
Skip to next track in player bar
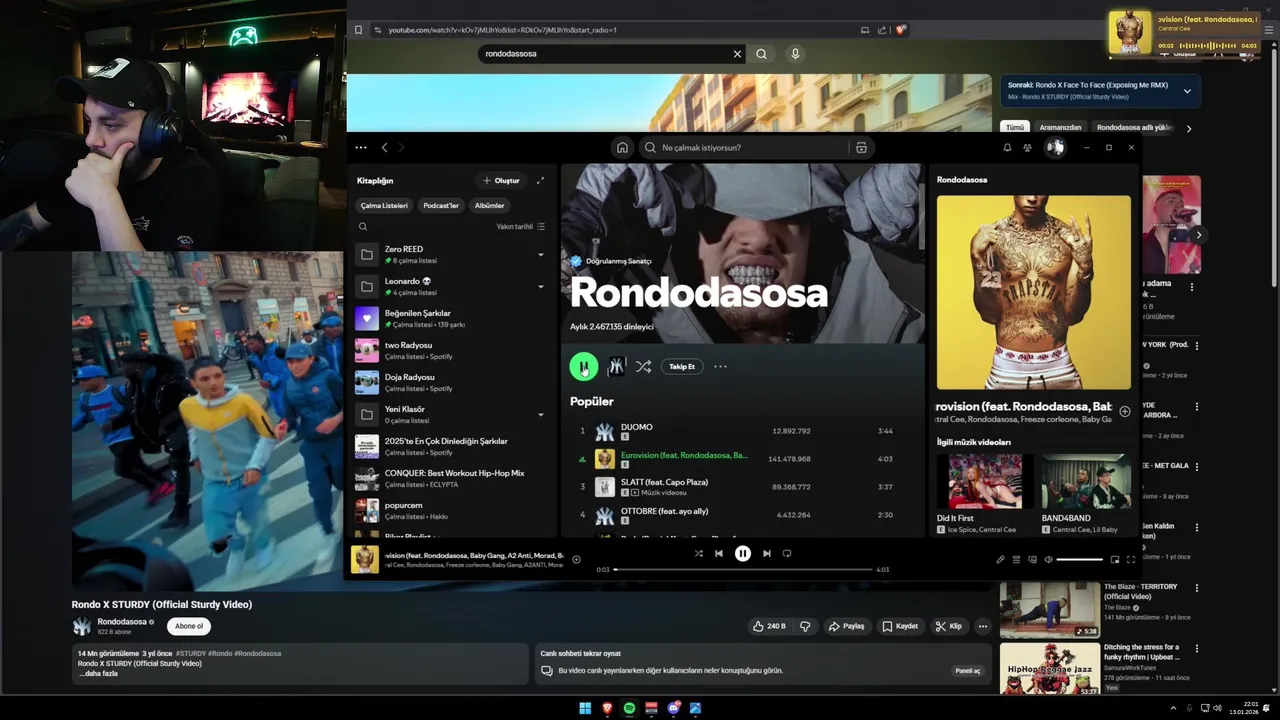click(x=767, y=554)
